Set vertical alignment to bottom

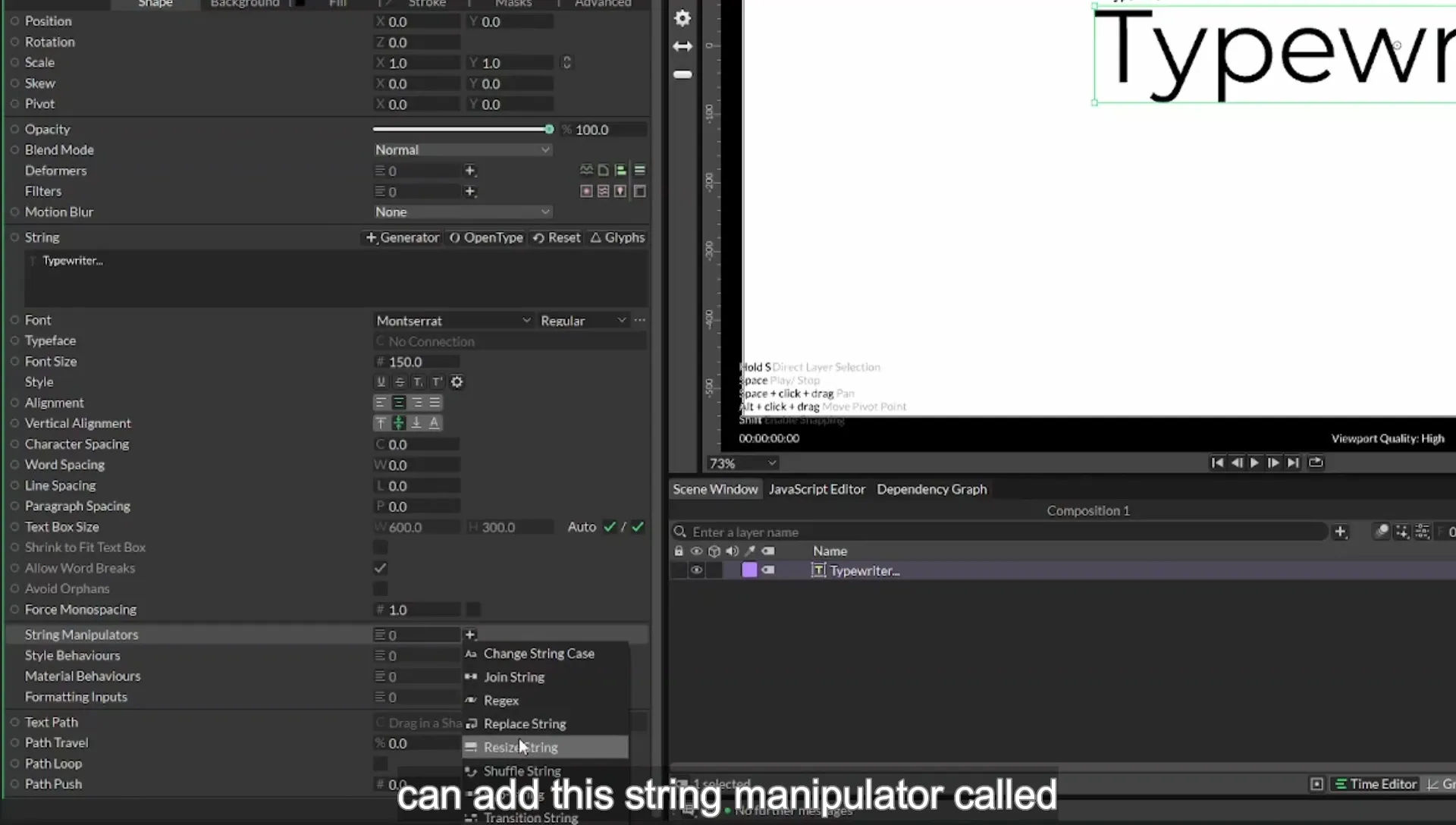[x=416, y=423]
